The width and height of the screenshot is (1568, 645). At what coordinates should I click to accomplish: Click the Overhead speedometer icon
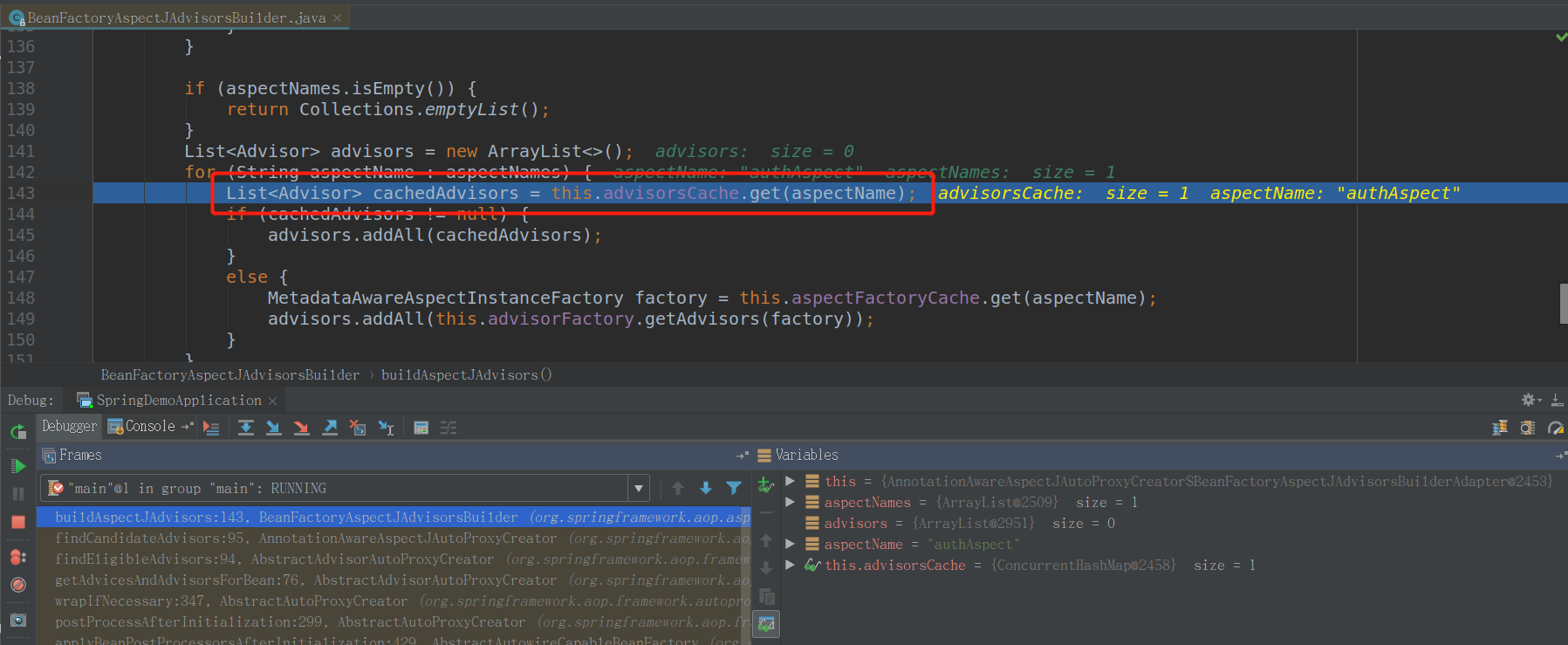pos(1555,427)
